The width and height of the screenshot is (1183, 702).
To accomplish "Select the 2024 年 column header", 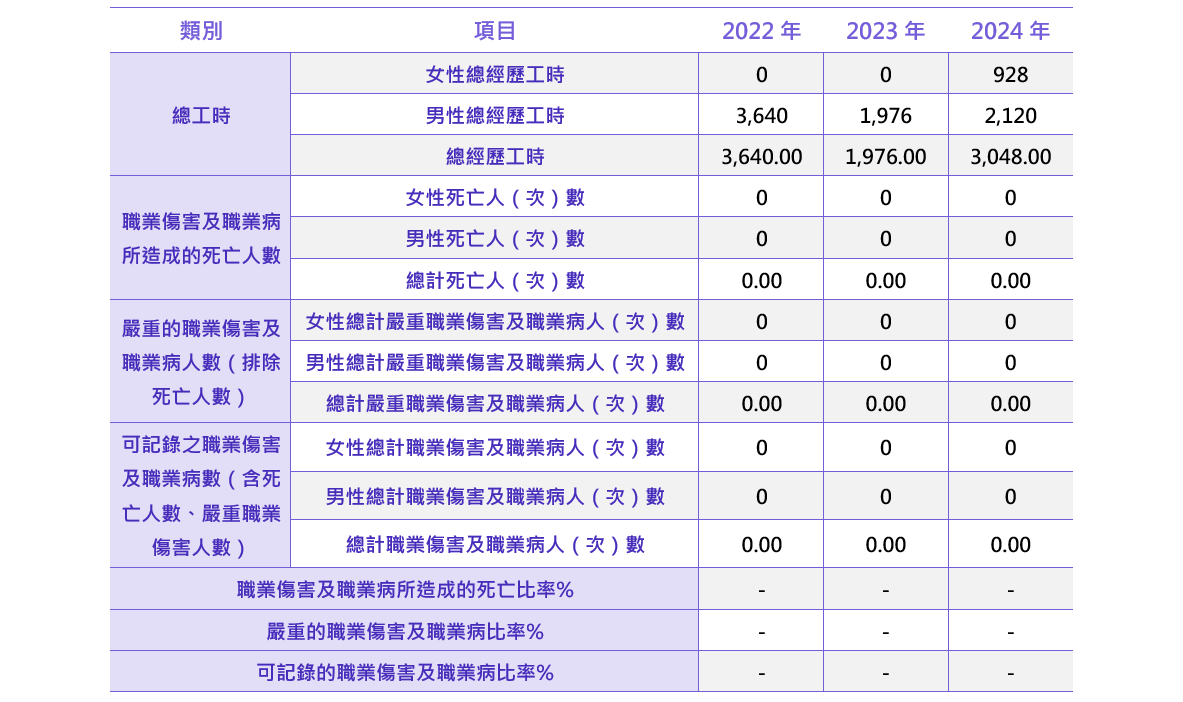I will (1010, 31).
